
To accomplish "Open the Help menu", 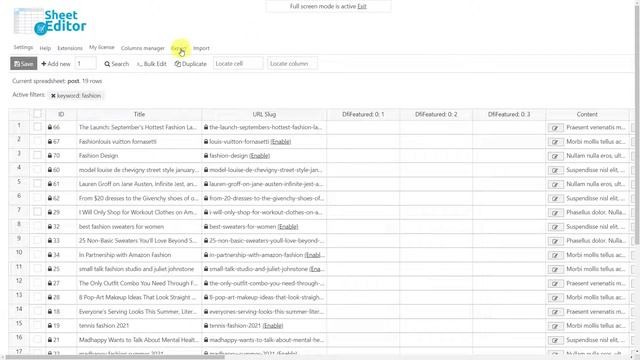I will [45, 48].
